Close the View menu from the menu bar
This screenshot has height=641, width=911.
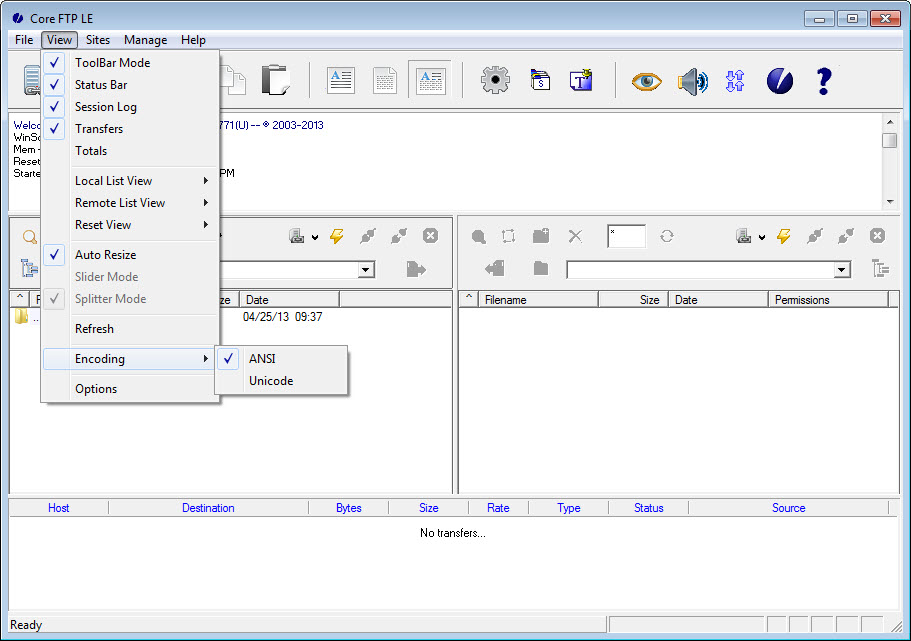(x=59, y=40)
